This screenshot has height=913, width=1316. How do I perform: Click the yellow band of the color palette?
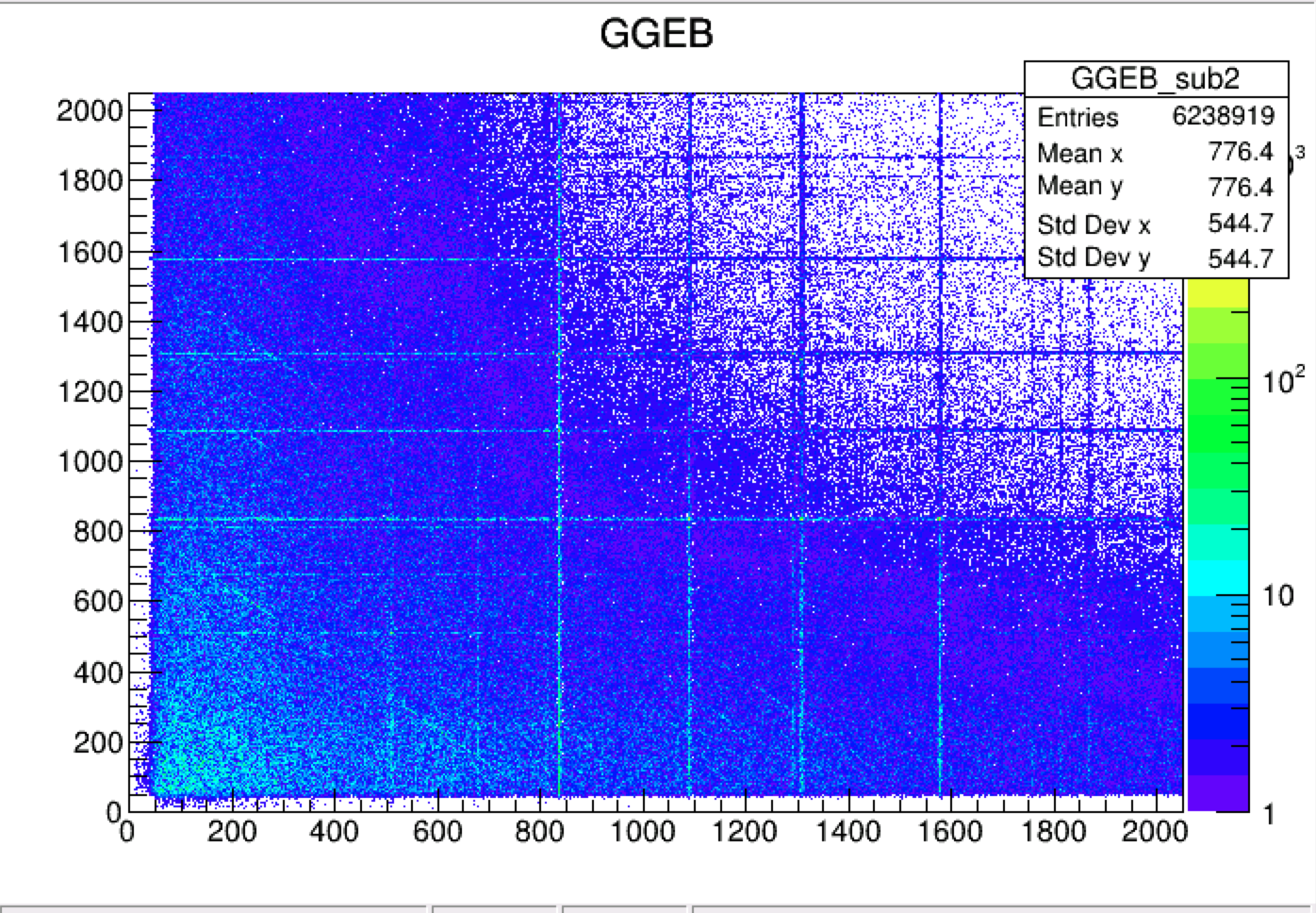[1217, 294]
